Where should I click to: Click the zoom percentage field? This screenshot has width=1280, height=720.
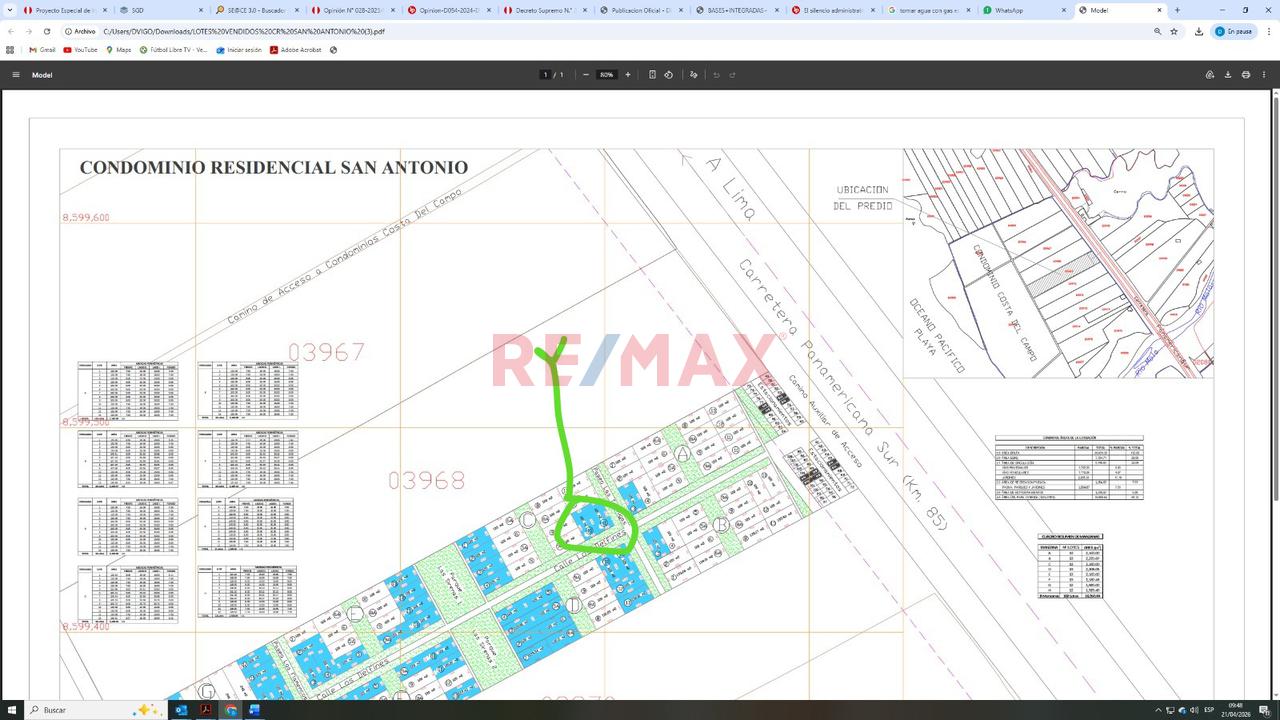tap(606, 75)
